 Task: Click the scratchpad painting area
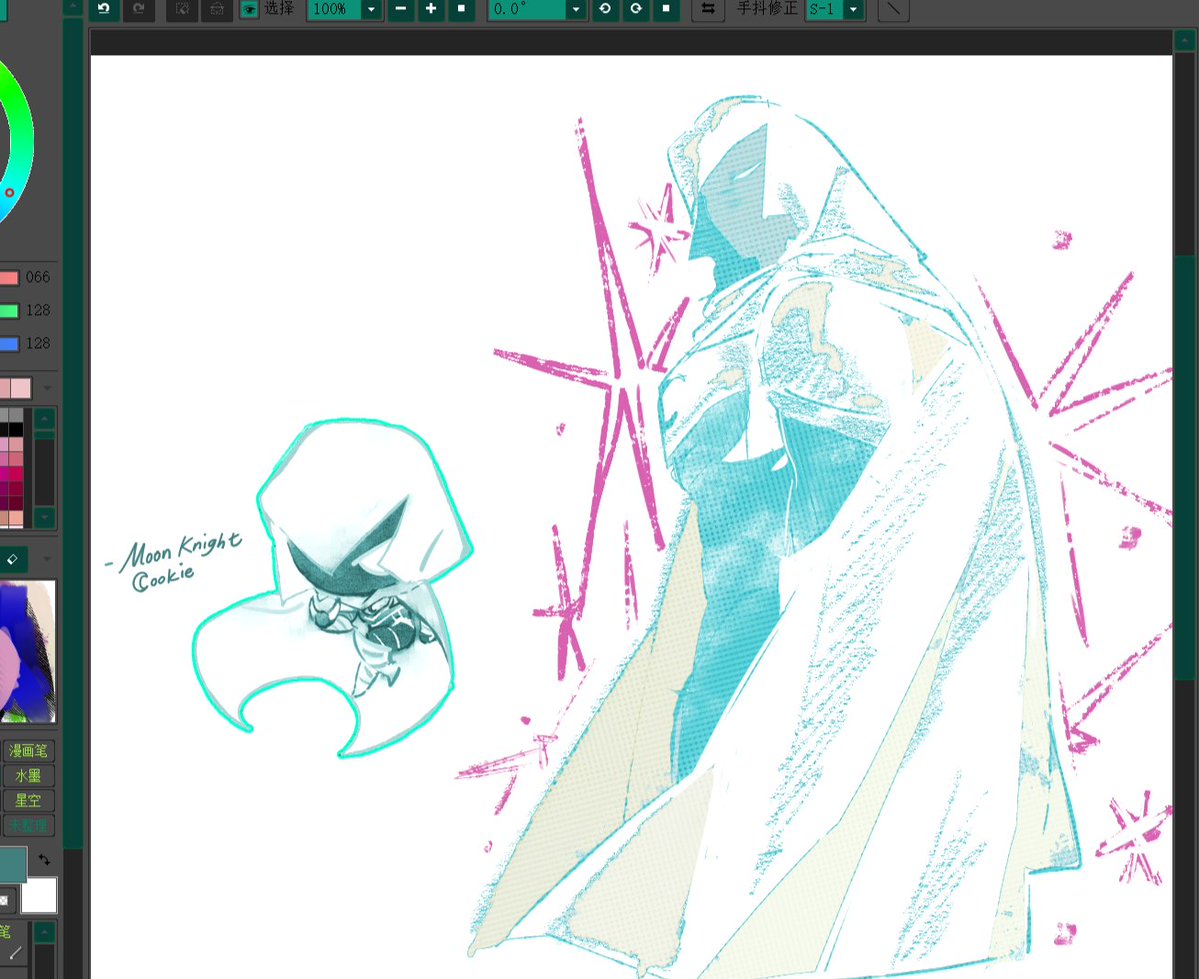coord(28,652)
